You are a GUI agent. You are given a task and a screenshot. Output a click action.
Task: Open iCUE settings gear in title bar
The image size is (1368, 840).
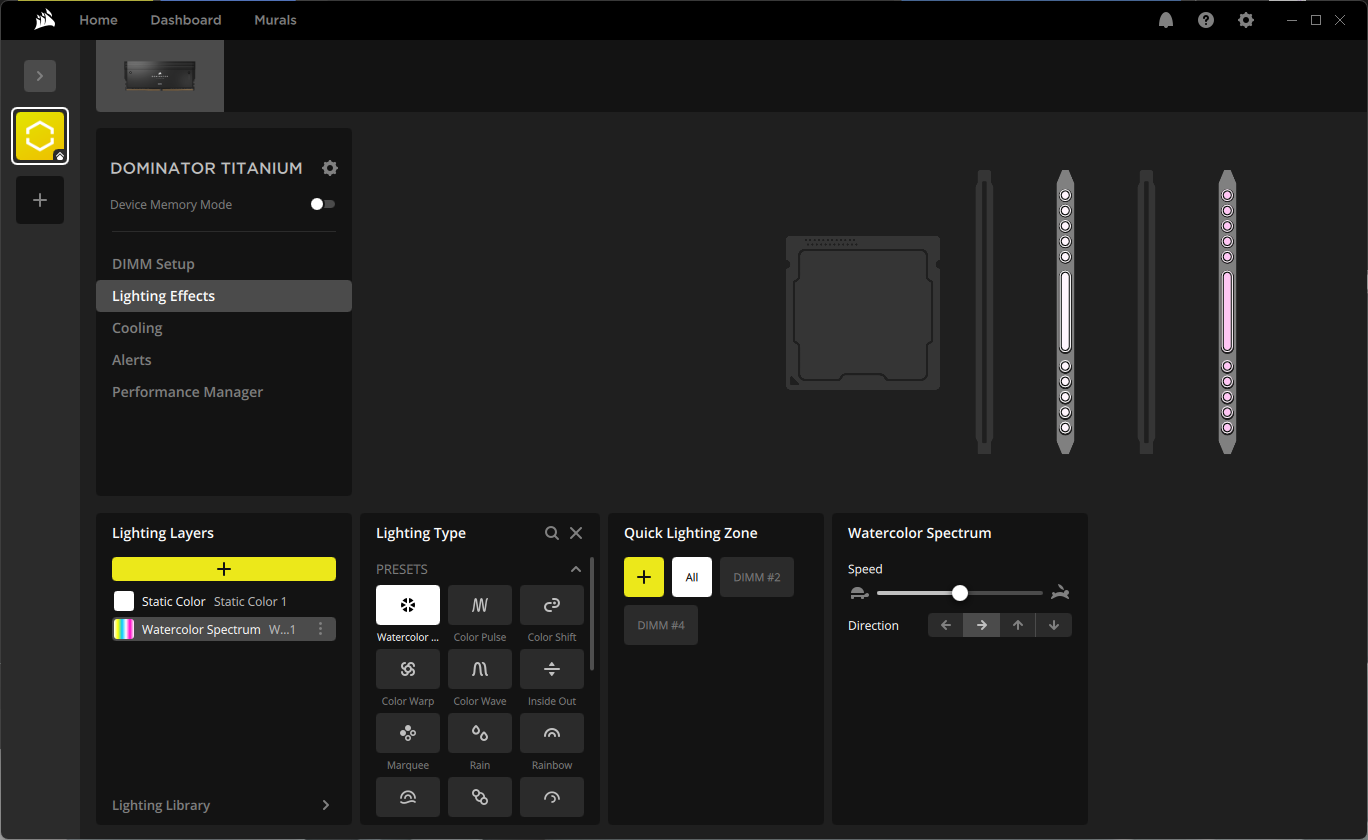point(1246,20)
